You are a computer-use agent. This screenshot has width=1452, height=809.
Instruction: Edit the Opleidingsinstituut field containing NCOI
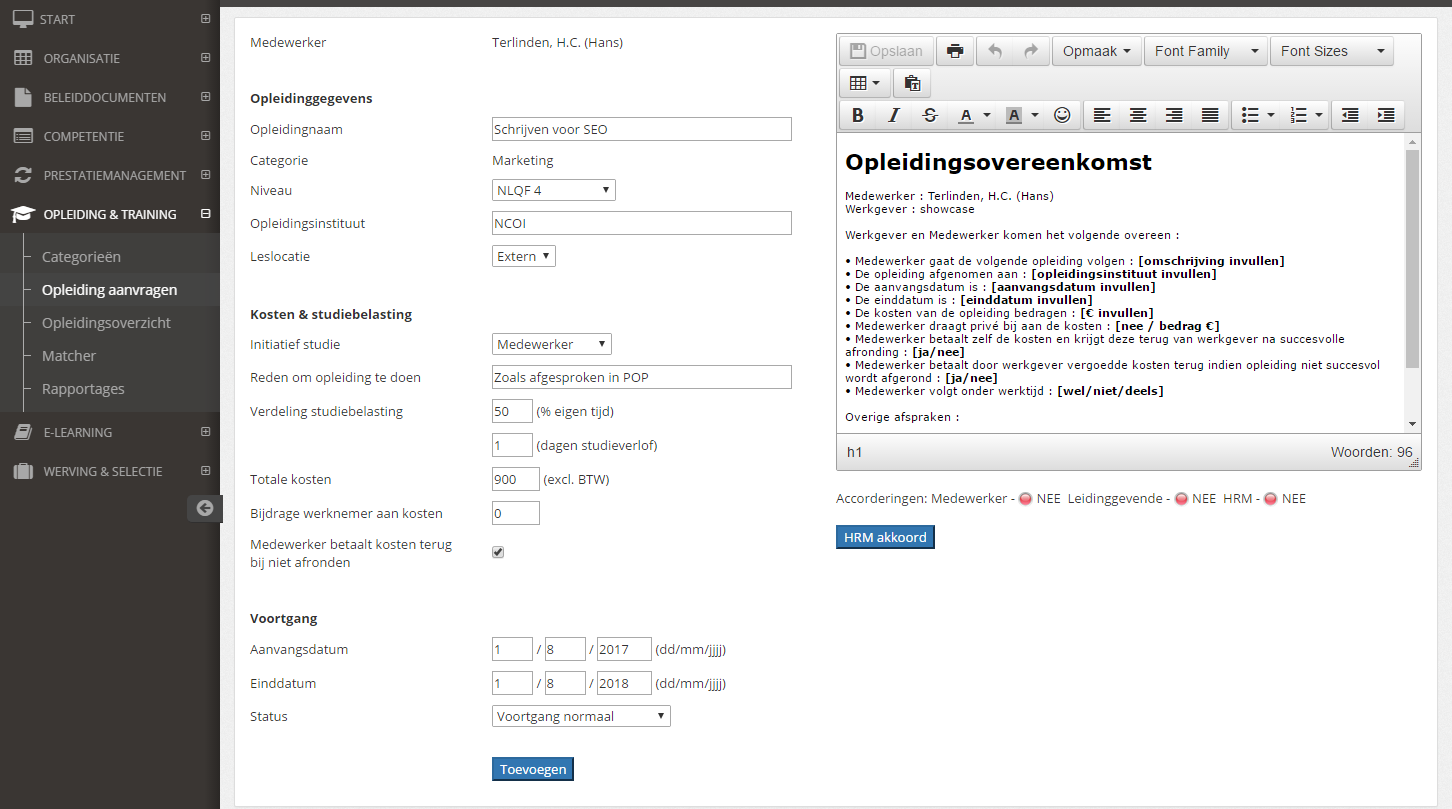coord(642,223)
